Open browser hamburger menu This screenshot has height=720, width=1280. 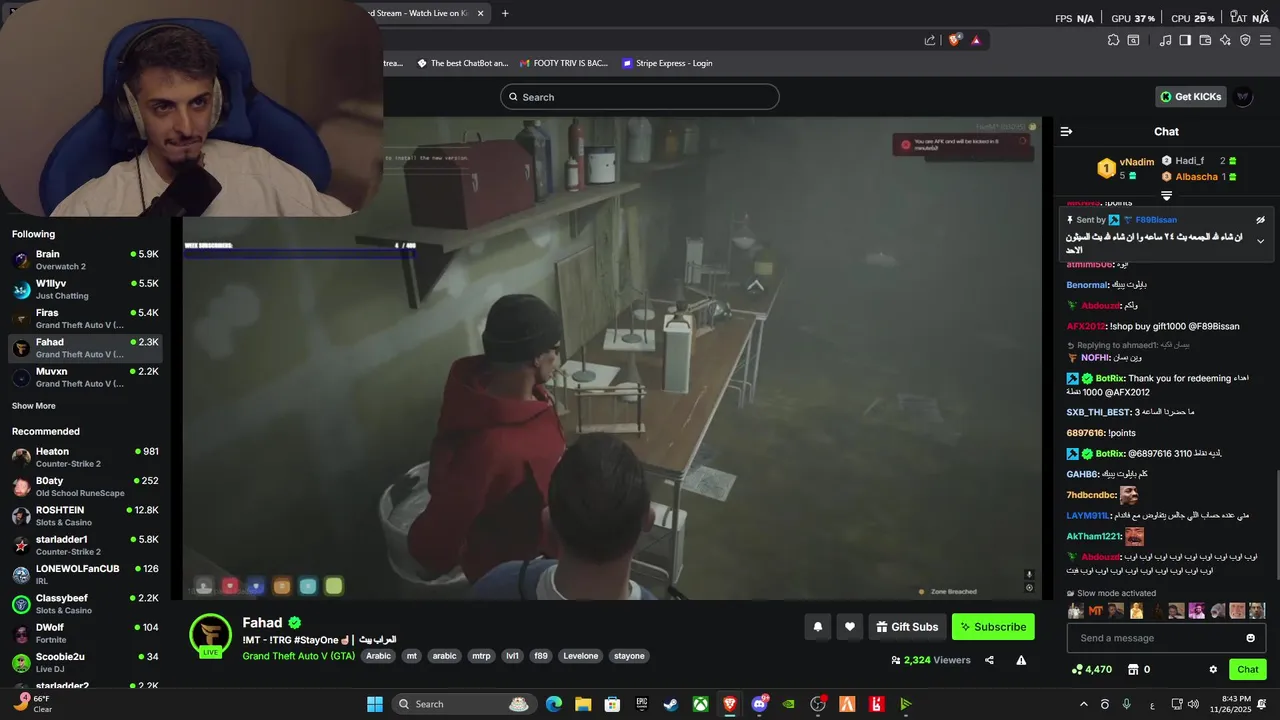click(1265, 40)
